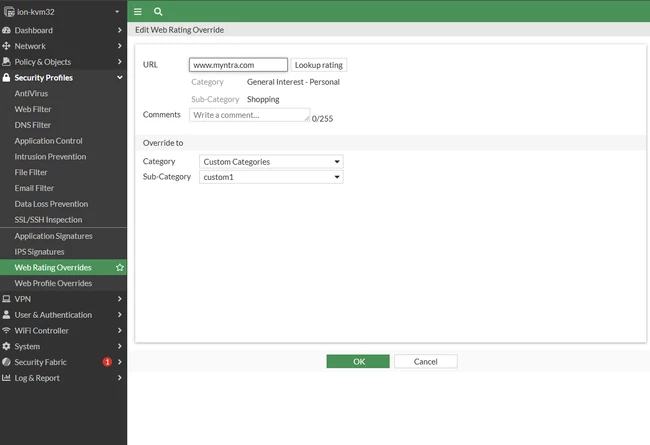Image resolution: width=650 pixels, height=445 pixels.
Task: Open the search magnifier icon
Action: pos(158,12)
